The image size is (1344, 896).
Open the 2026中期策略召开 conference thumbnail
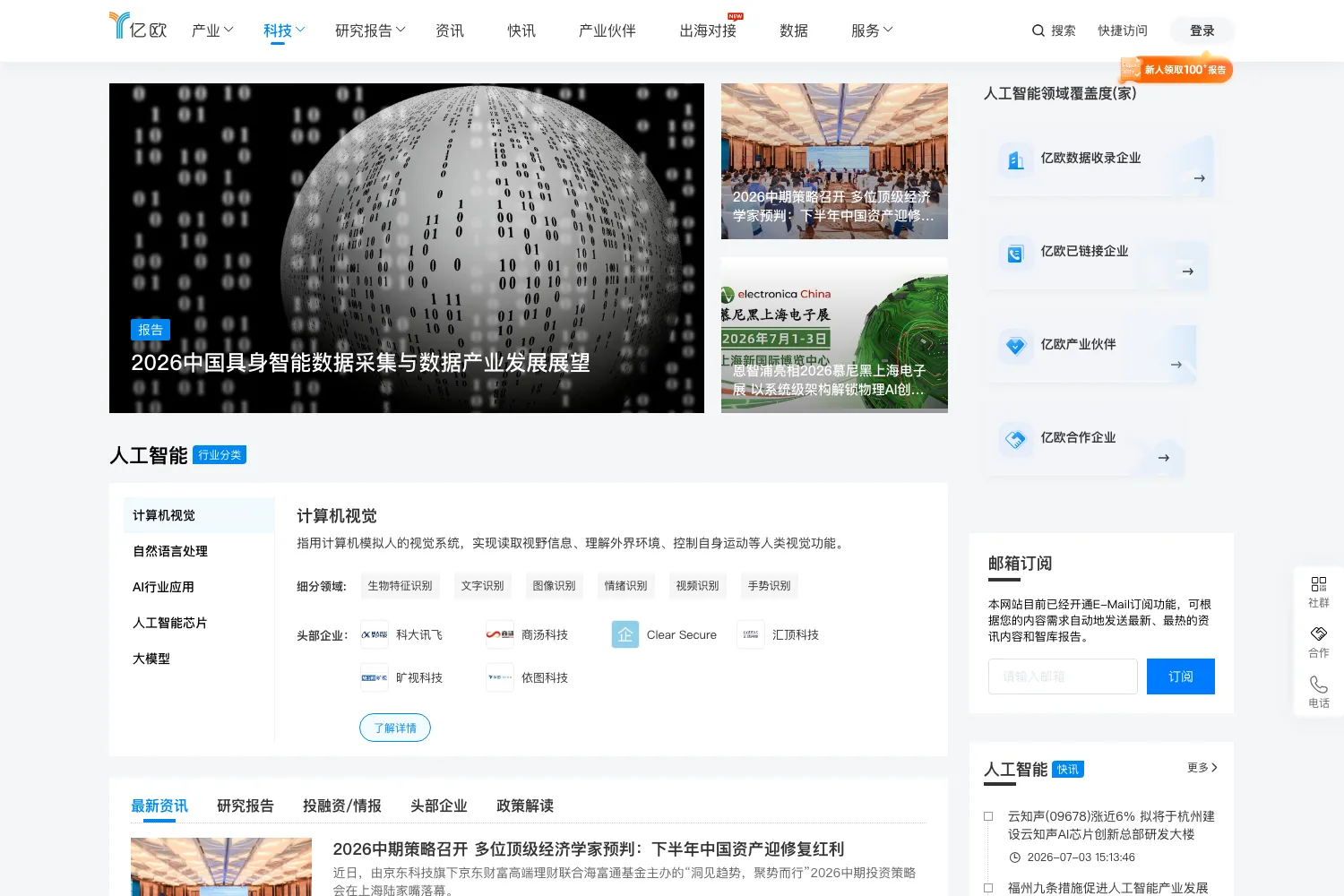[834, 161]
